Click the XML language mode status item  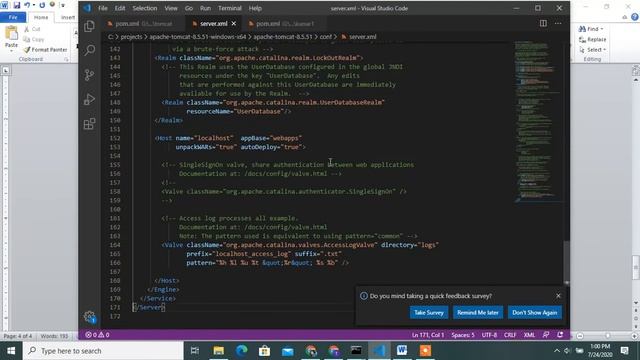(x=529, y=335)
